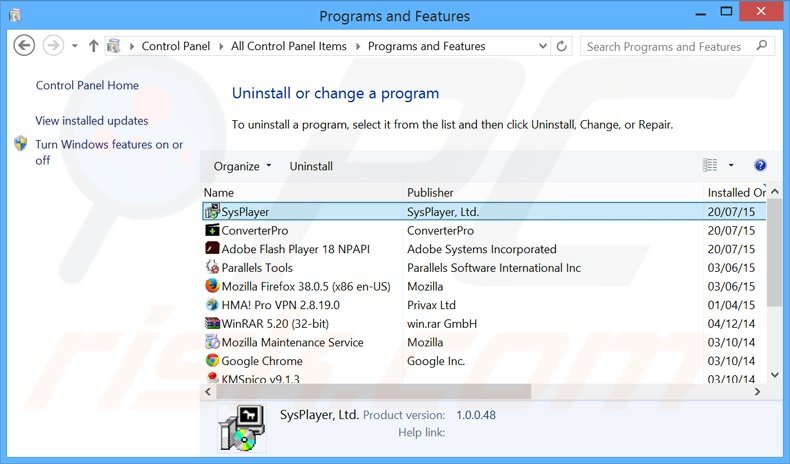Click the horizontal scrollbar thumb
Viewport: 790px width, 464px height.
[x=373, y=391]
